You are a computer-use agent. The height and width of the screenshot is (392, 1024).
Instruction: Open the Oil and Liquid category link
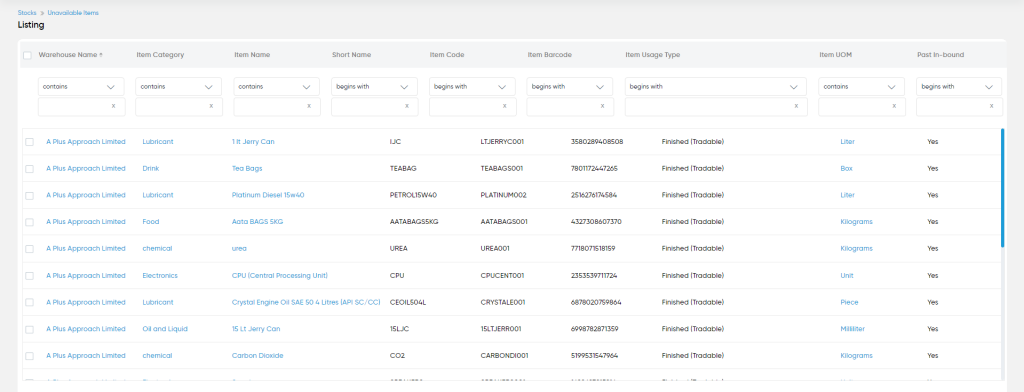(165, 329)
